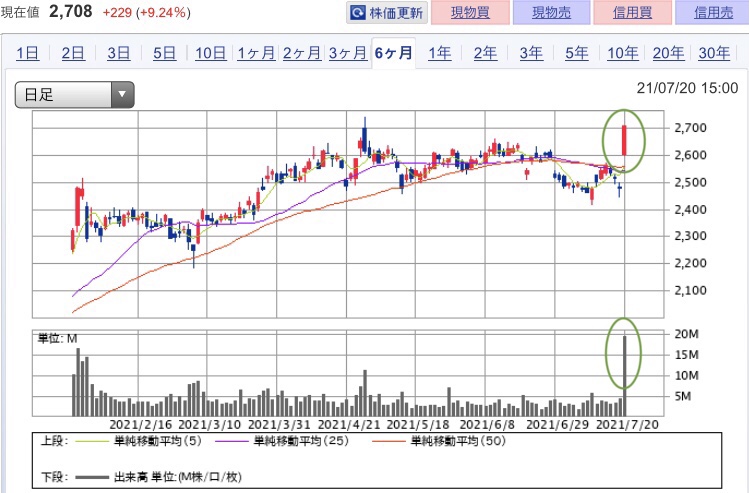Switch to the 1年 chart tab
The height and width of the screenshot is (493, 749).
439,53
